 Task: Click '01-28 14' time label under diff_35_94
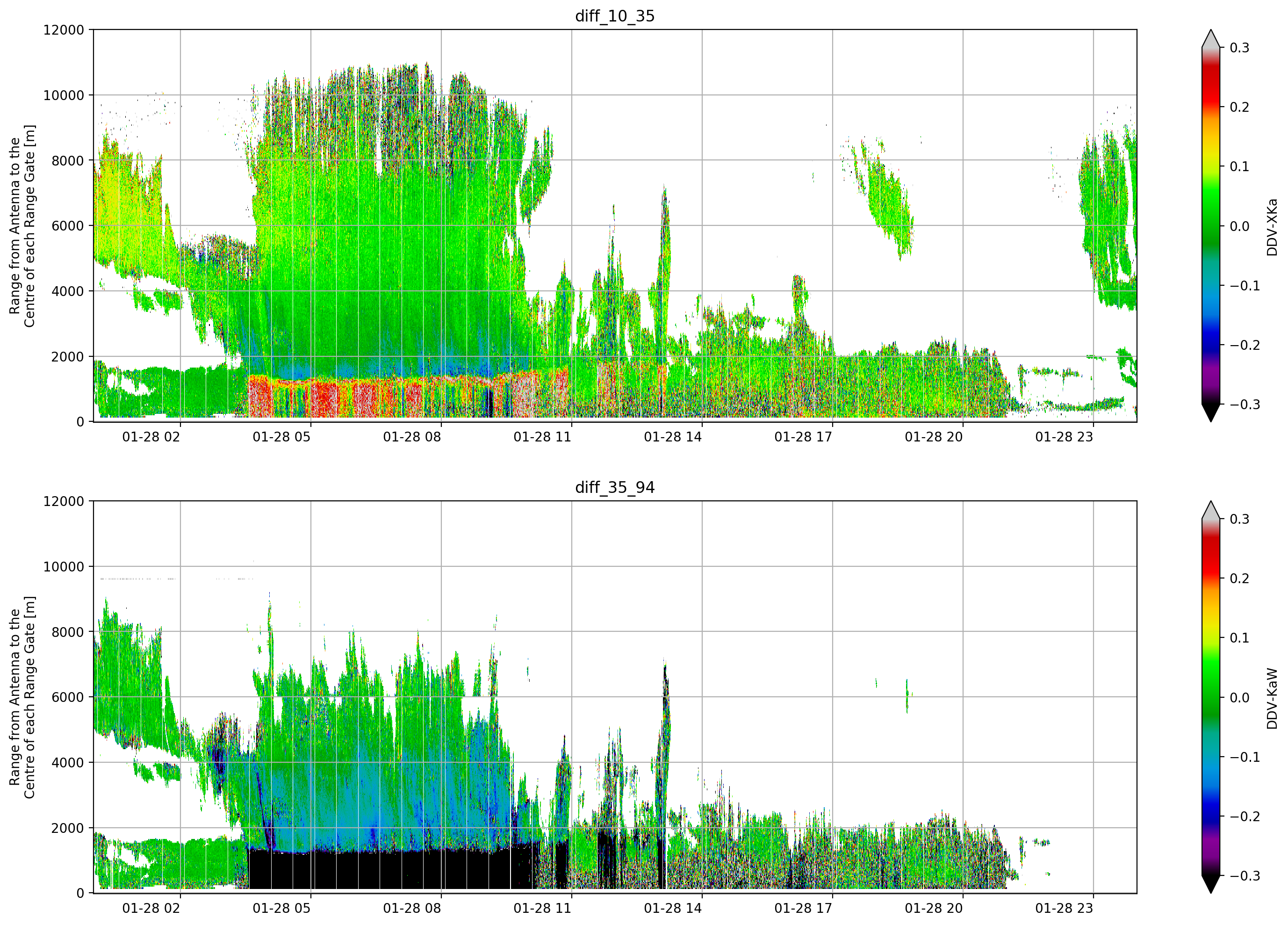pyautogui.click(x=673, y=909)
